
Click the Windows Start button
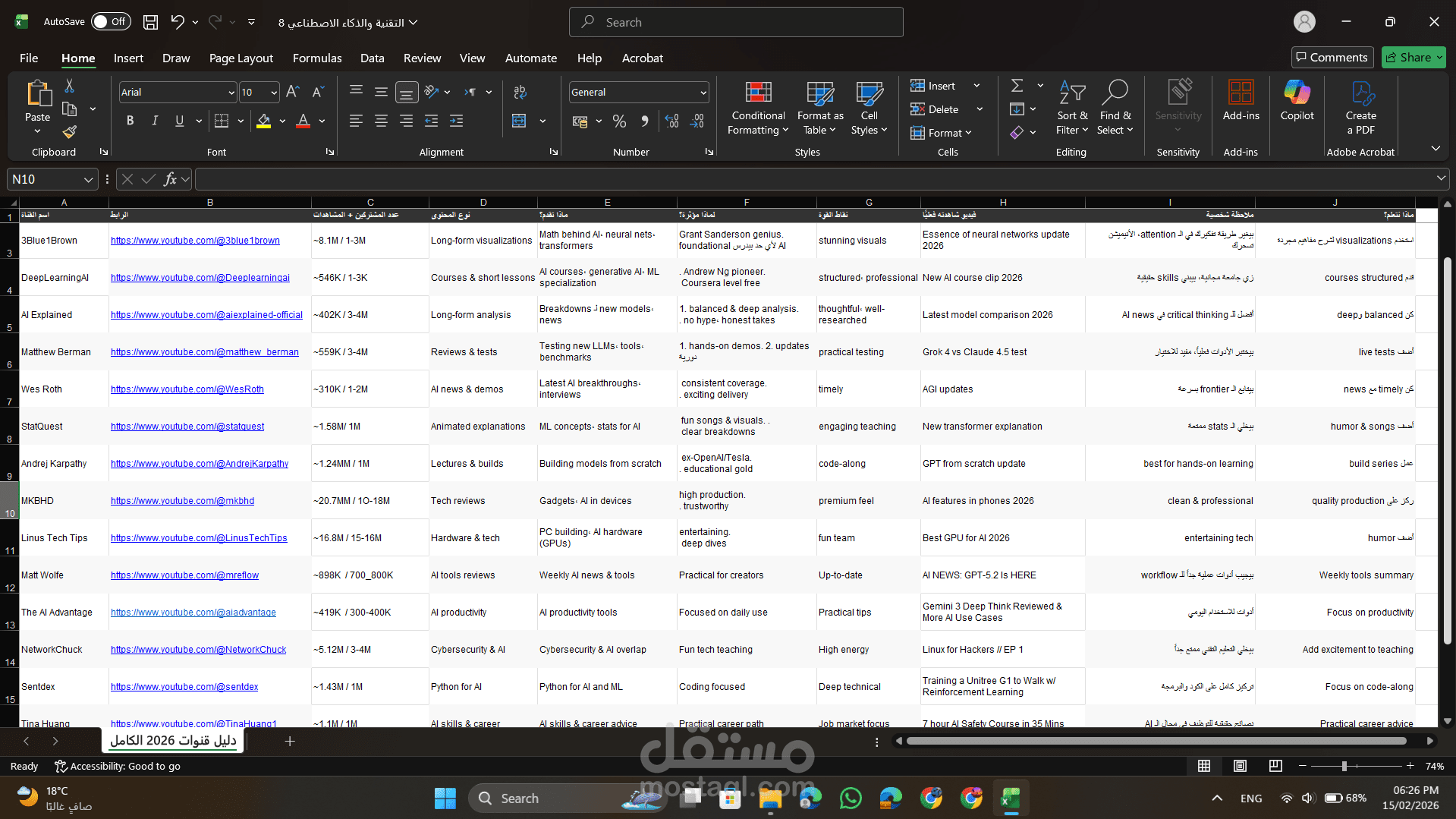tap(445, 798)
